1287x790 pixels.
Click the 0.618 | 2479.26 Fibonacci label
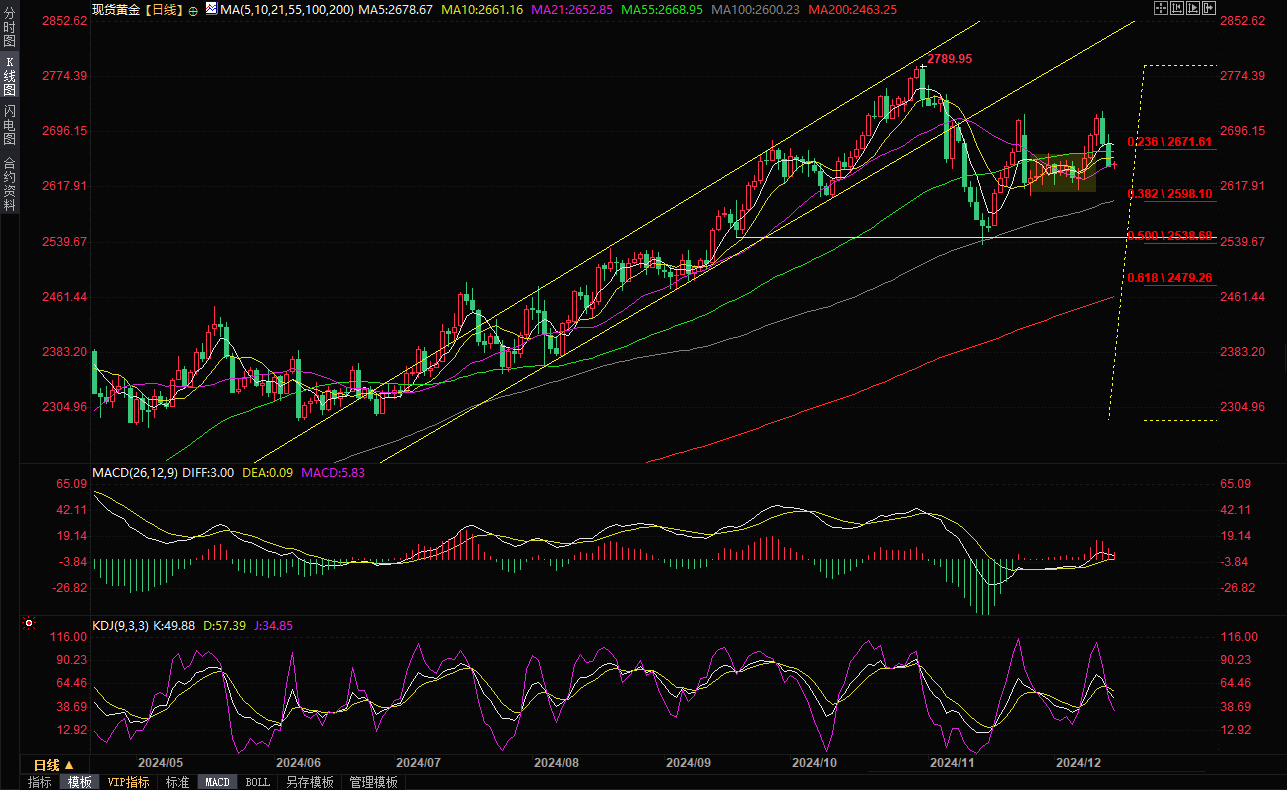click(x=1169, y=277)
